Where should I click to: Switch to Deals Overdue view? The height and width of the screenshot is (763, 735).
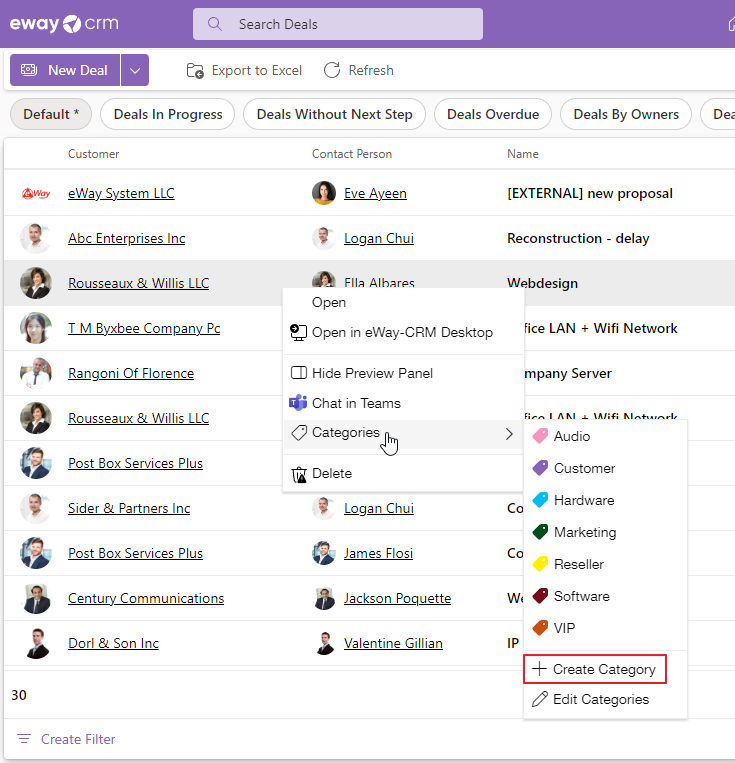[493, 114]
